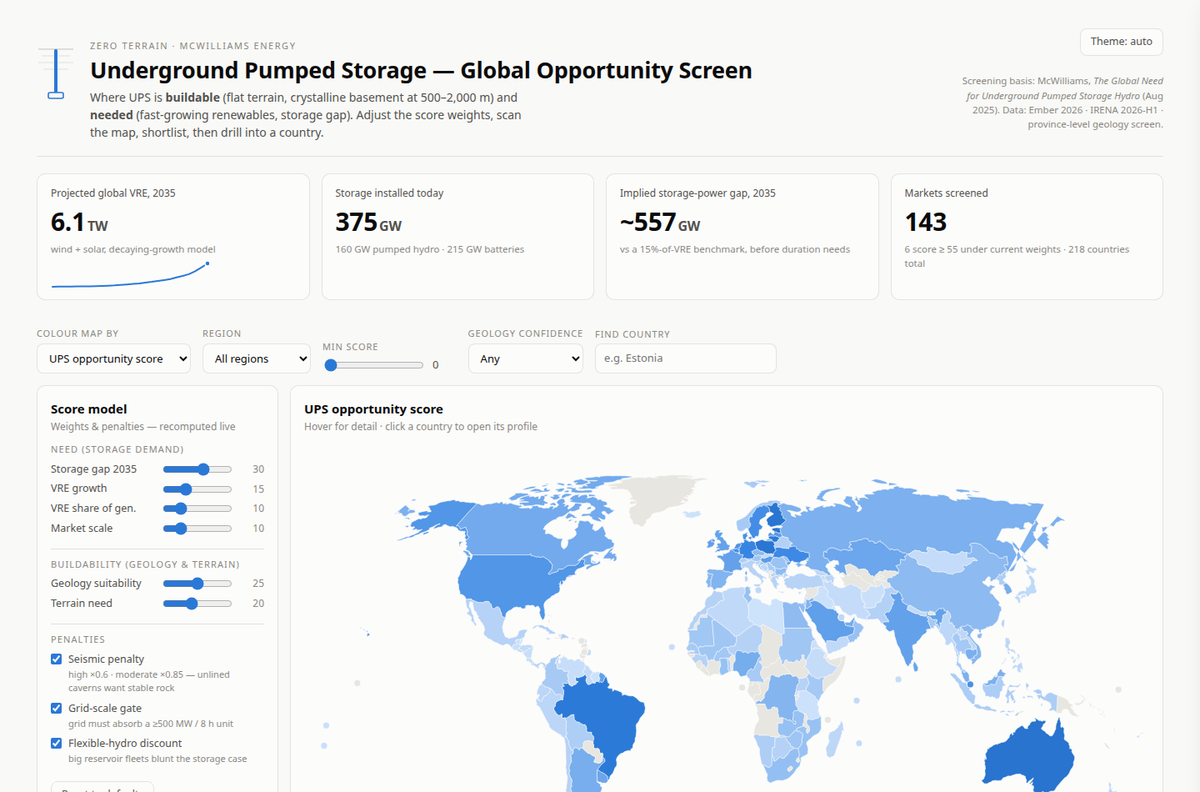Viewport: 1200px width, 792px height.
Task: Adjust the Terrain need slider
Action: coord(197,603)
